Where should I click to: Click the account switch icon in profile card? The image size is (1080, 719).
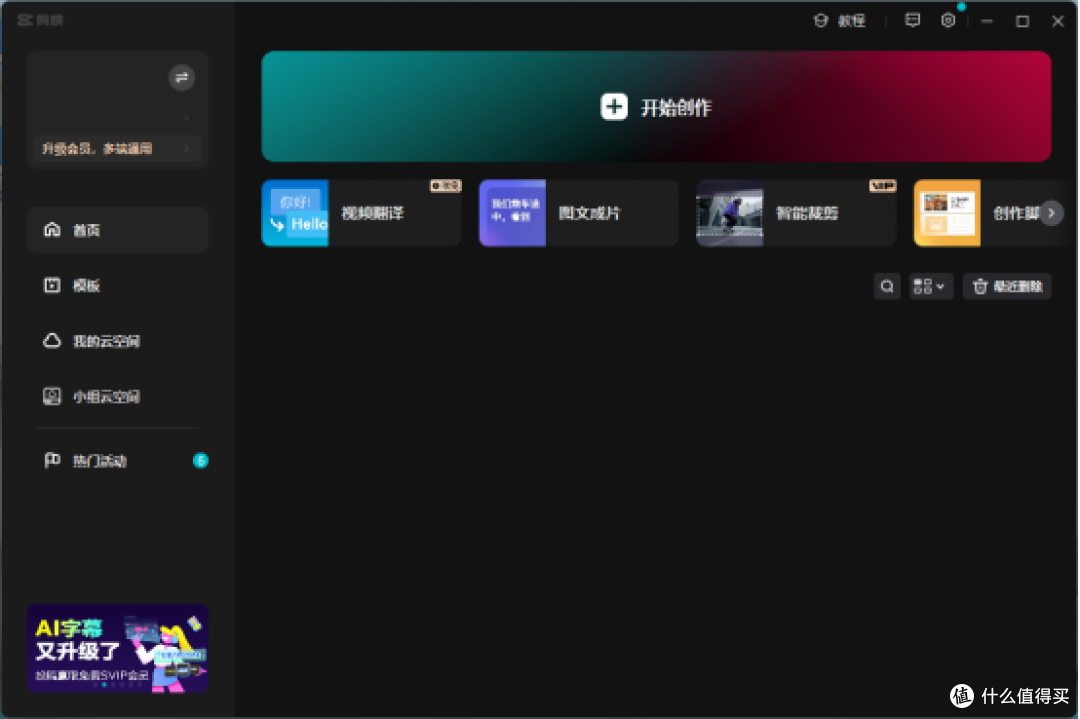pyautogui.click(x=182, y=77)
